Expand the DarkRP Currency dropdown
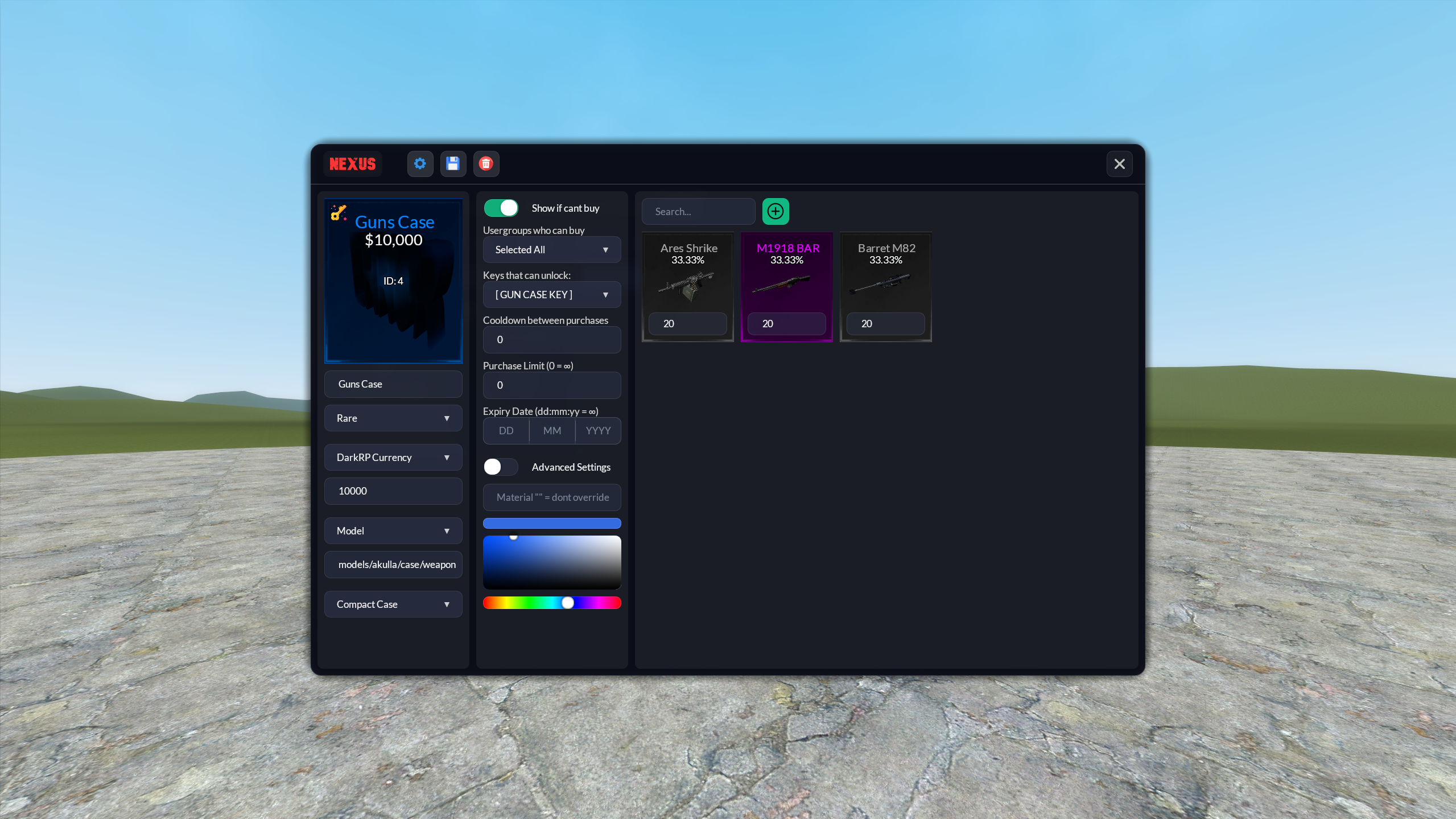The image size is (1456, 819). click(393, 458)
